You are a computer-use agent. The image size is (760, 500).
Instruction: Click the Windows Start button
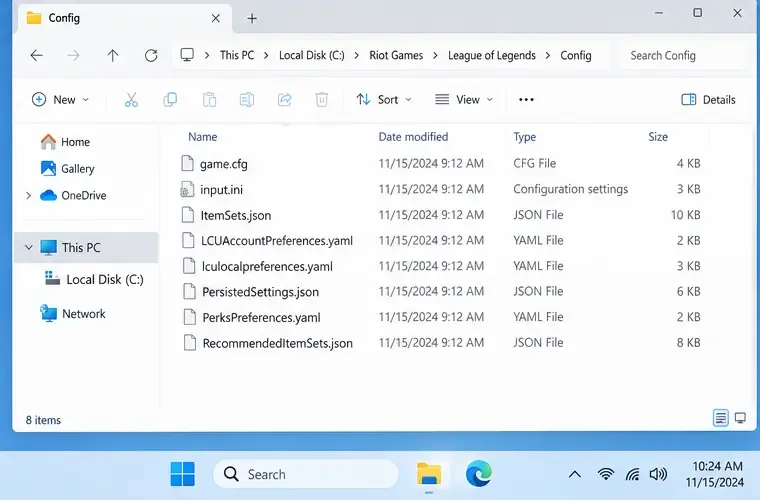[183, 474]
